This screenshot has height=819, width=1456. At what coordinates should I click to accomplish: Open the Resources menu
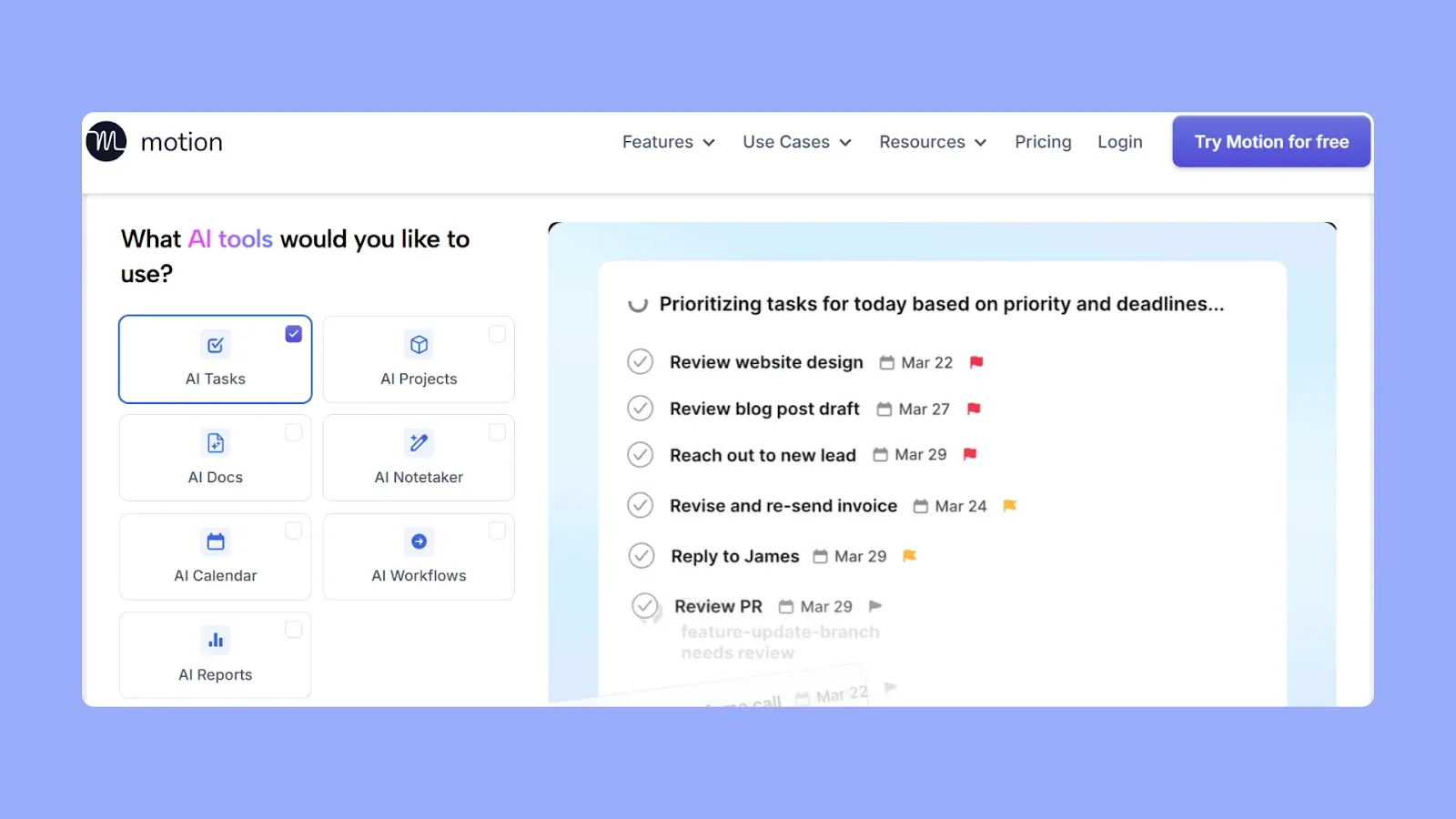click(x=933, y=142)
